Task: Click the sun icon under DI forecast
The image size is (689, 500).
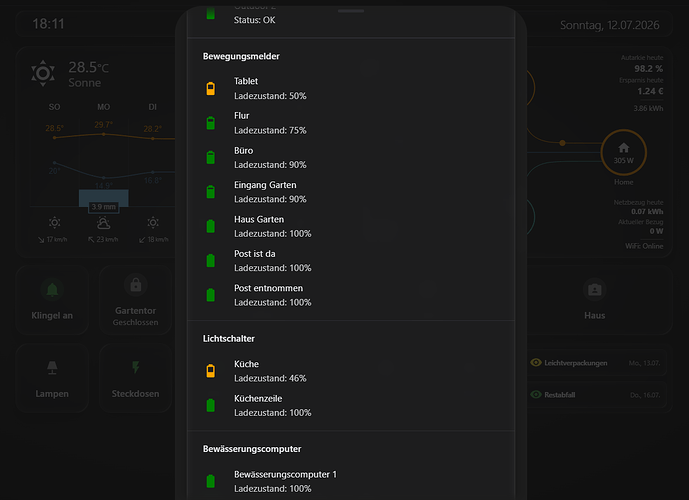Action: [x=153, y=223]
